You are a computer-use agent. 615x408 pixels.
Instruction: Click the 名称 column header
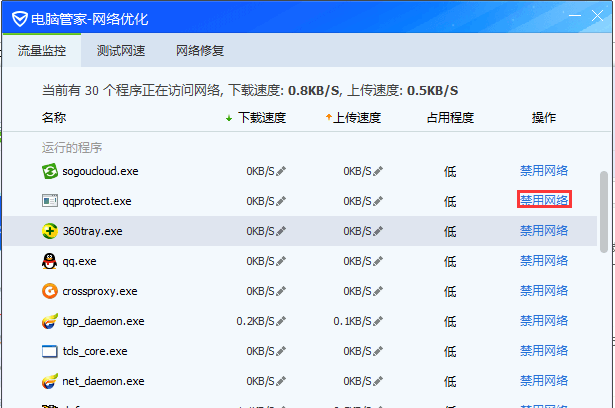[x=54, y=117]
